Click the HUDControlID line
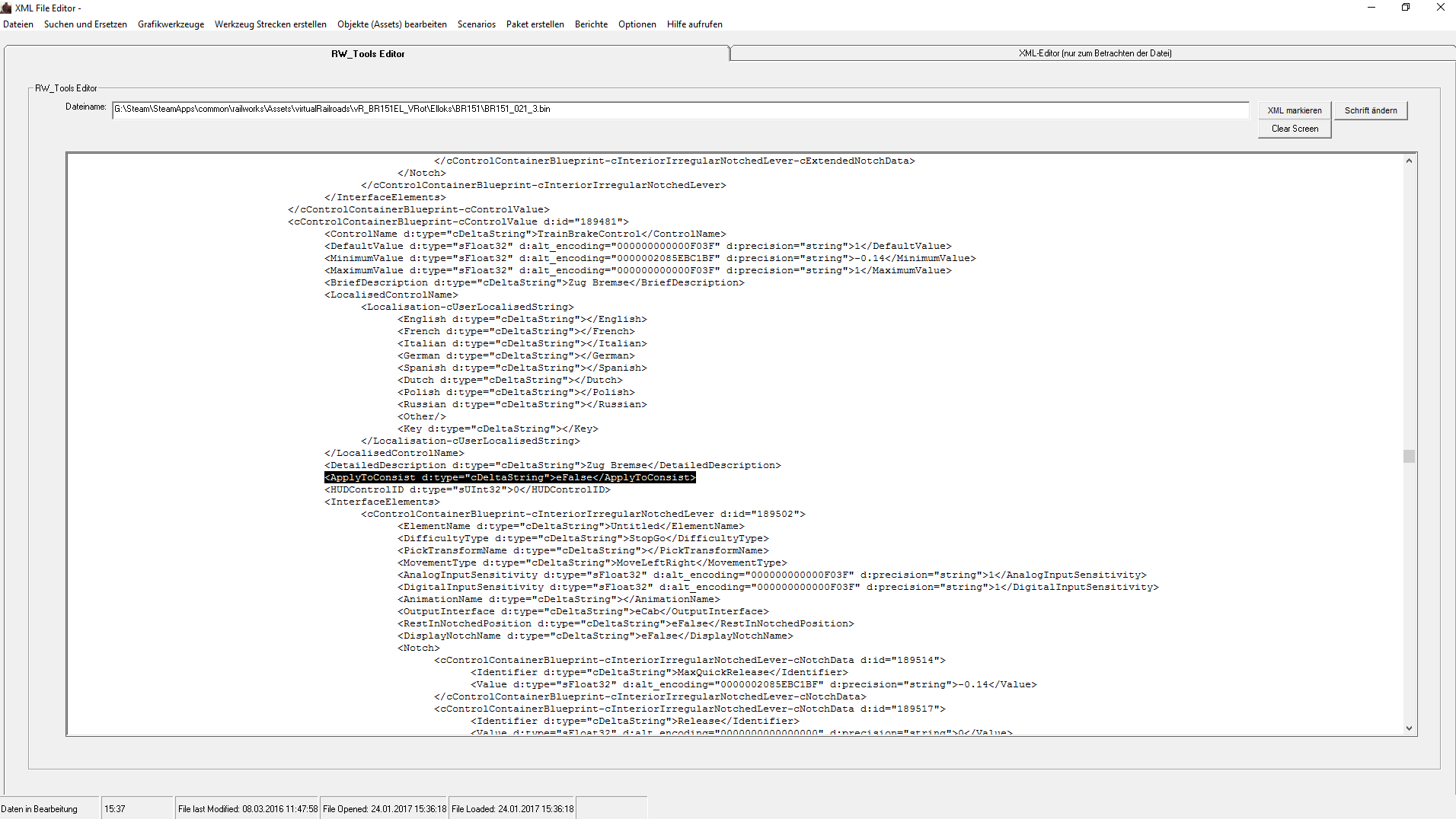 tap(468, 489)
